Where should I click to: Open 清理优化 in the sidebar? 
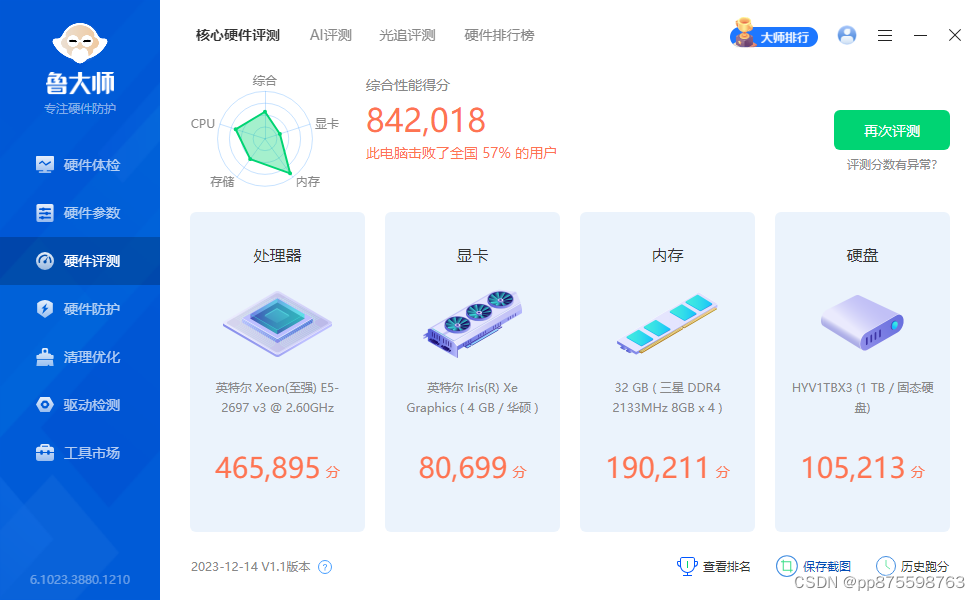tap(80, 357)
